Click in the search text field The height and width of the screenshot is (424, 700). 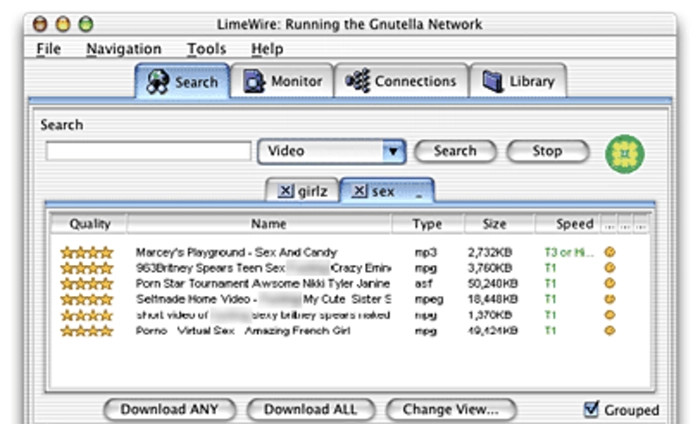[149, 151]
